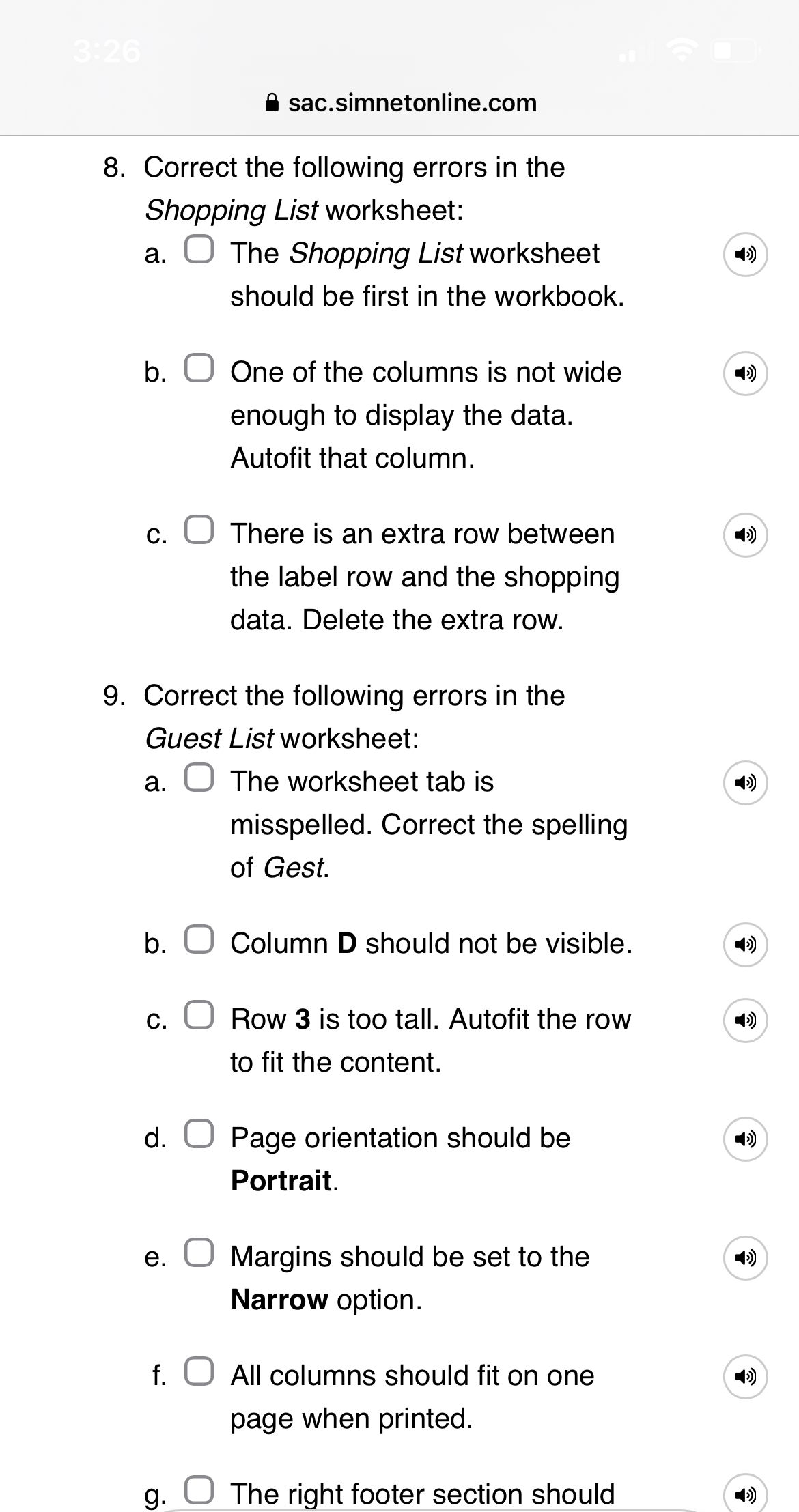Play audio for extra row deletion task 8c
The height and width of the screenshot is (1512, 799).
click(x=745, y=536)
